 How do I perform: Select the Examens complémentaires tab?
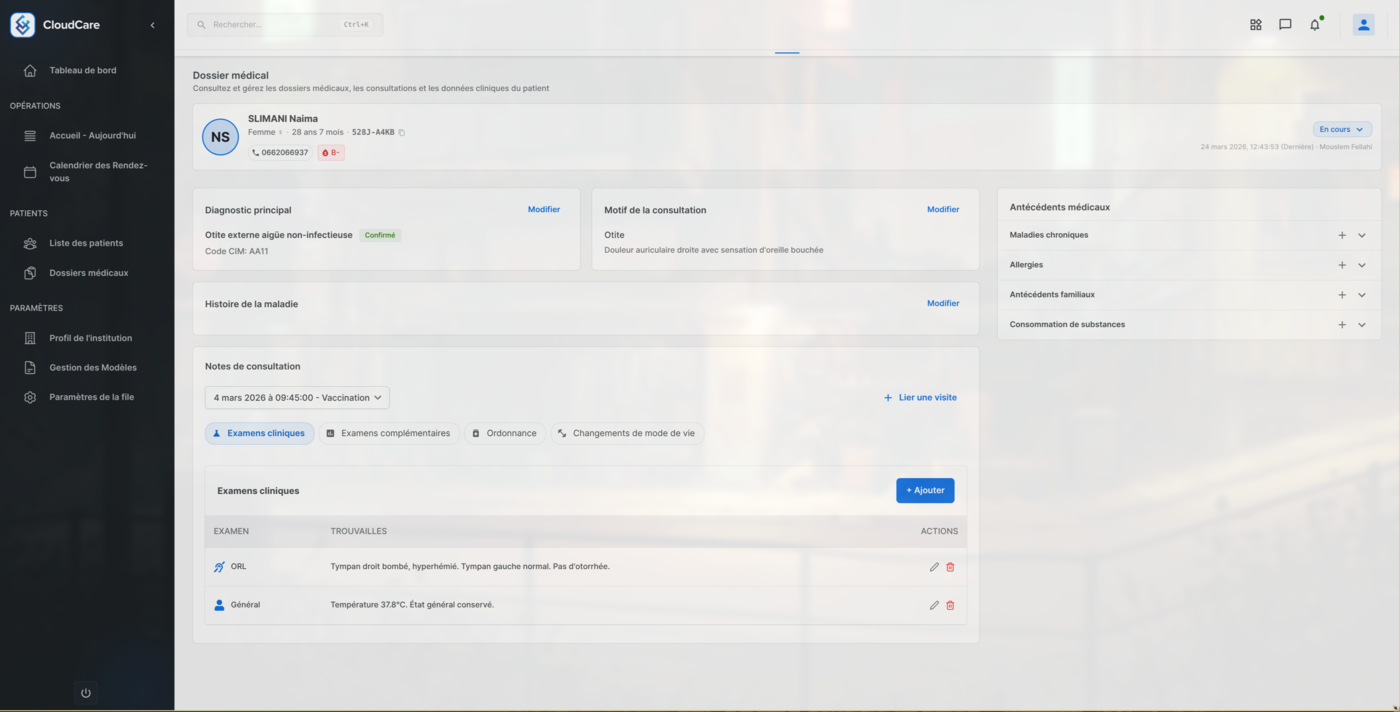tap(388, 434)
